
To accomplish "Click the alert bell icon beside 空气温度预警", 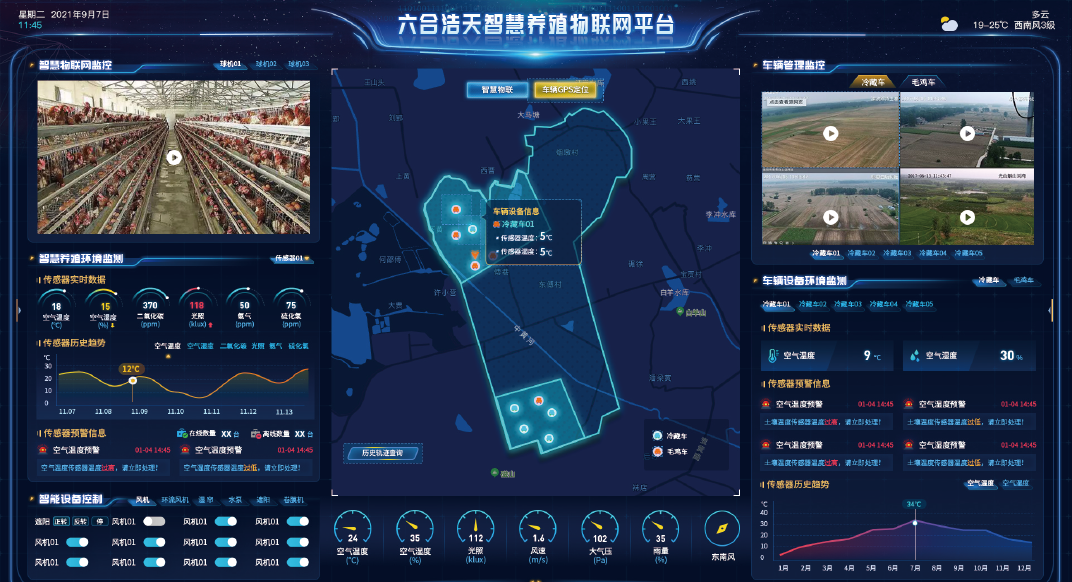I will tap(765, 402).
